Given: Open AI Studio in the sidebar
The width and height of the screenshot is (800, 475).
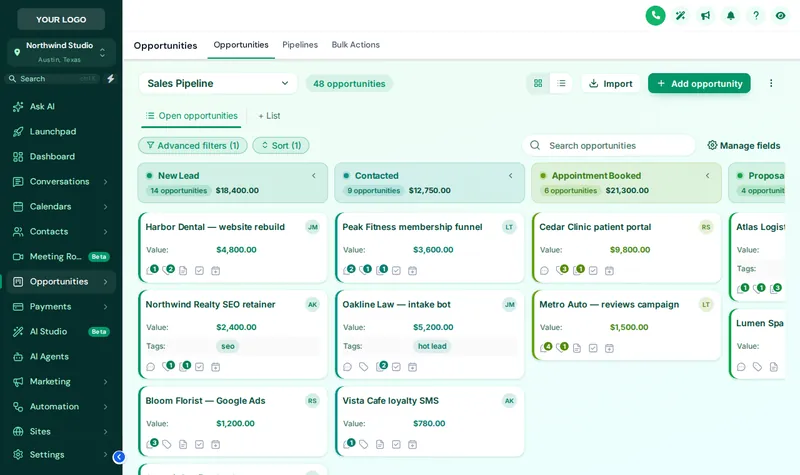Looking at the screenshot, I should tap(61, 331).
